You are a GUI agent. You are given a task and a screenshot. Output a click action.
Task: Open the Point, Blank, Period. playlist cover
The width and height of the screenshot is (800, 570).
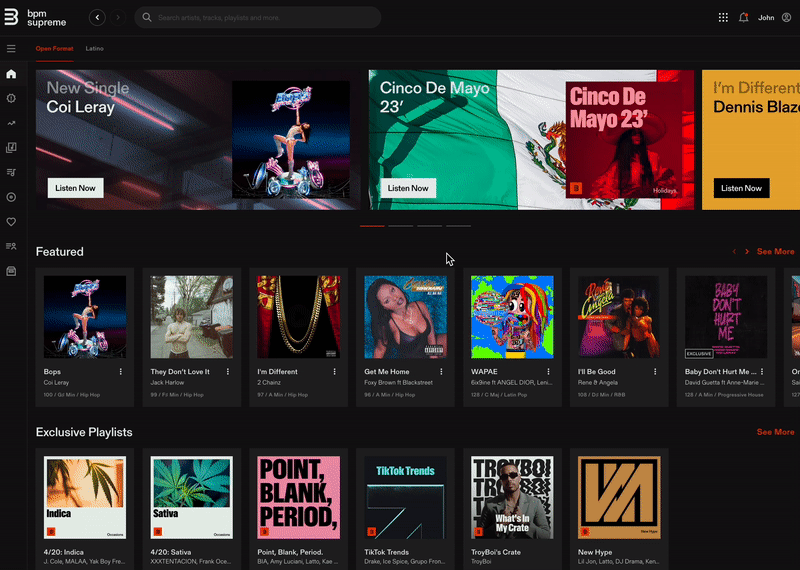point(298,498)
